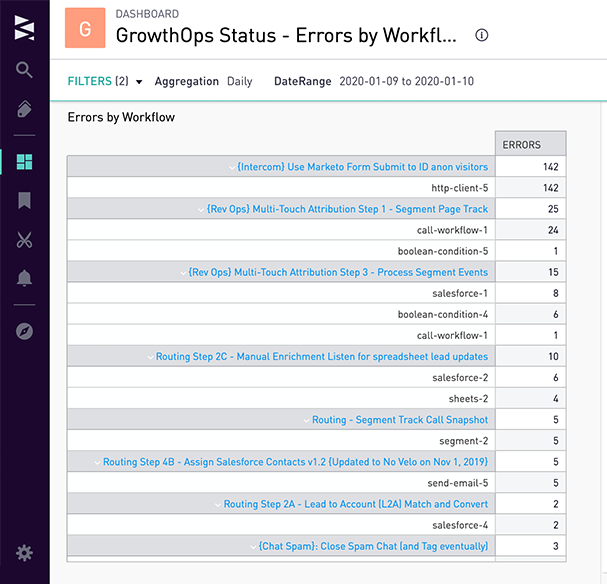Open settings via the gear icon
The height and width of the screenshot is (584, 607).
(24, 553)
